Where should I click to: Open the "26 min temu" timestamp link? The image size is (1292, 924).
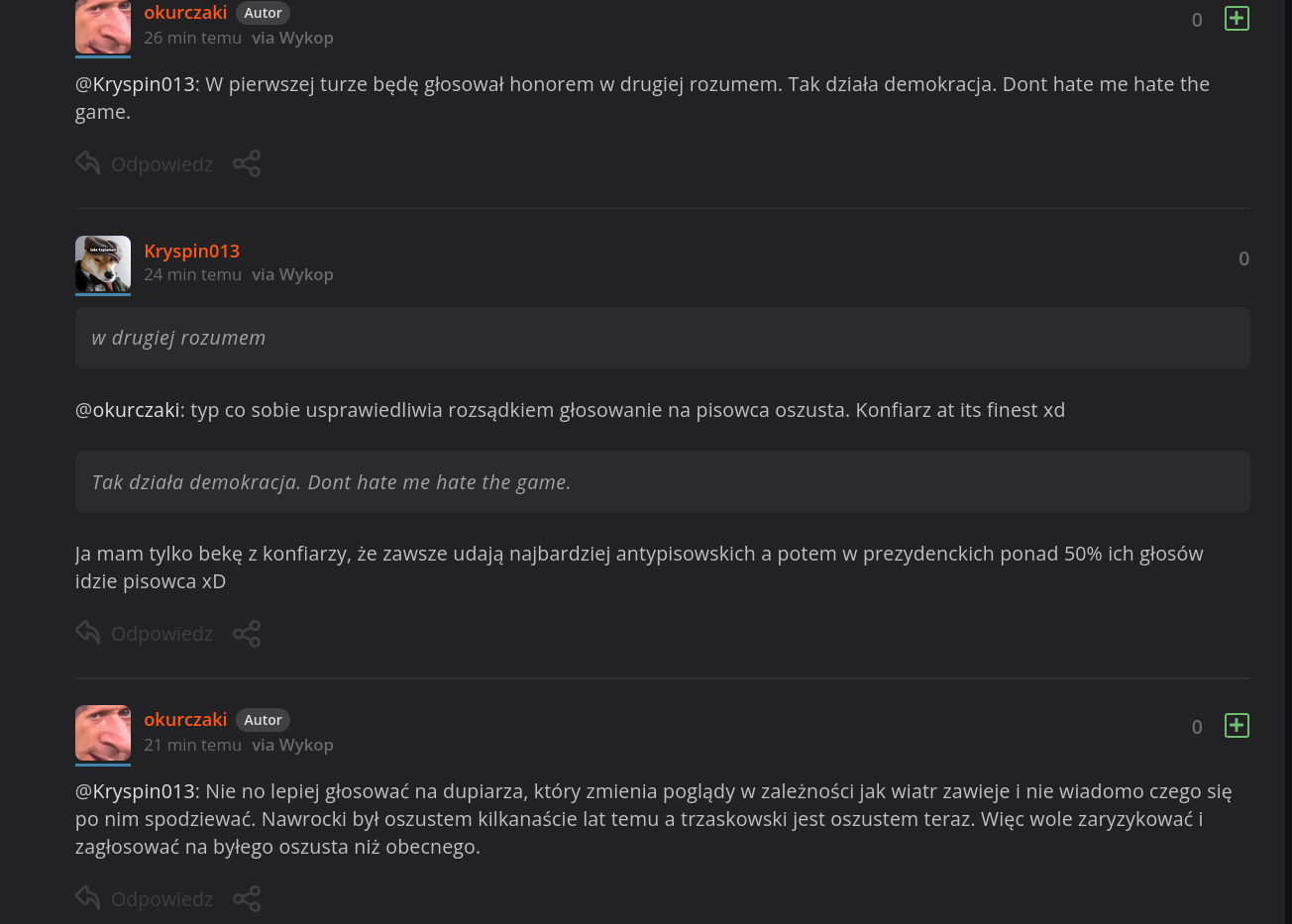(x=192, y=38)
